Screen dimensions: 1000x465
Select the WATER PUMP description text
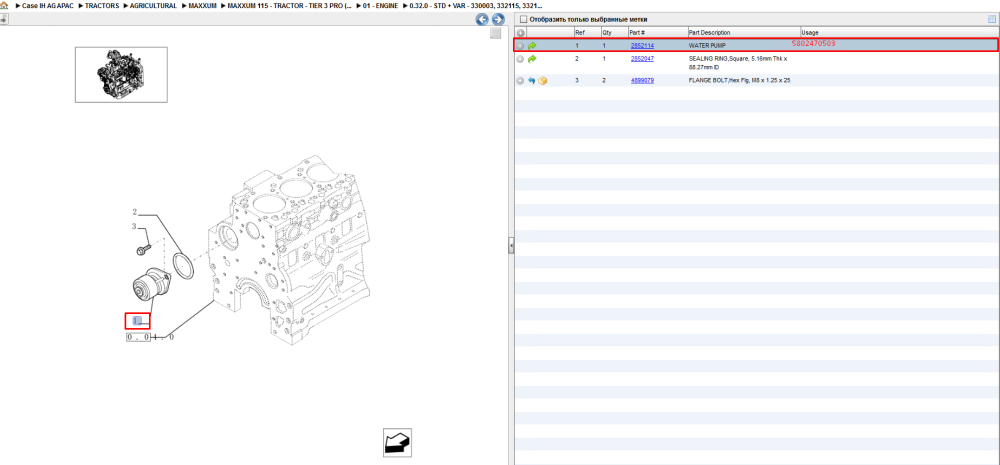(707, 46)
